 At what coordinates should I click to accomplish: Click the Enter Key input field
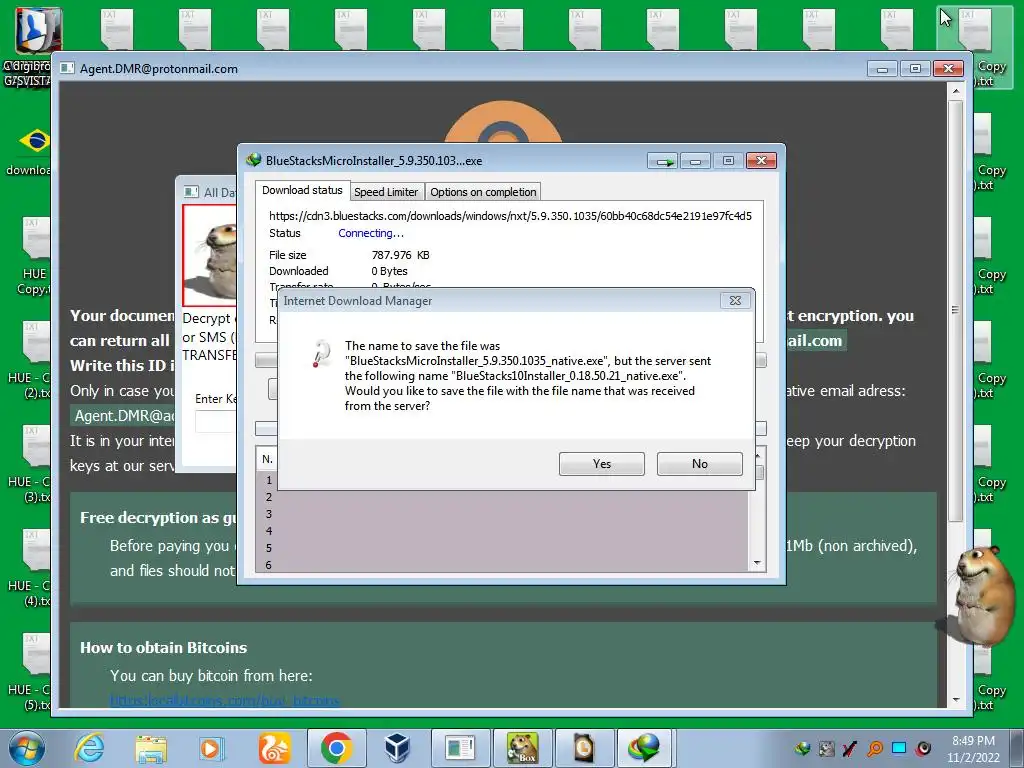coord(216,421)
